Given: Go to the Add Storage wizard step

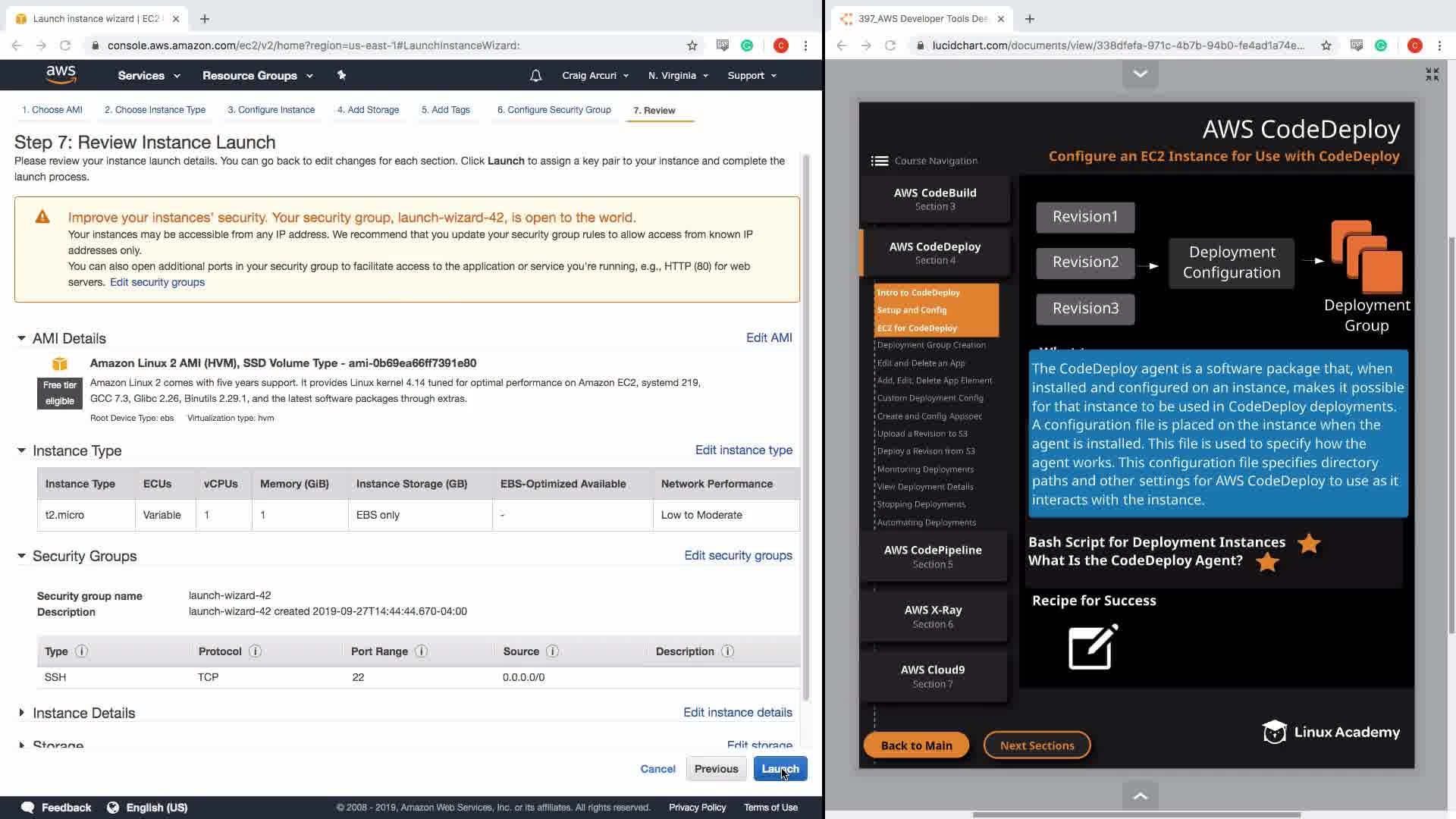Looking at the screenshot, I should [368, 110].
